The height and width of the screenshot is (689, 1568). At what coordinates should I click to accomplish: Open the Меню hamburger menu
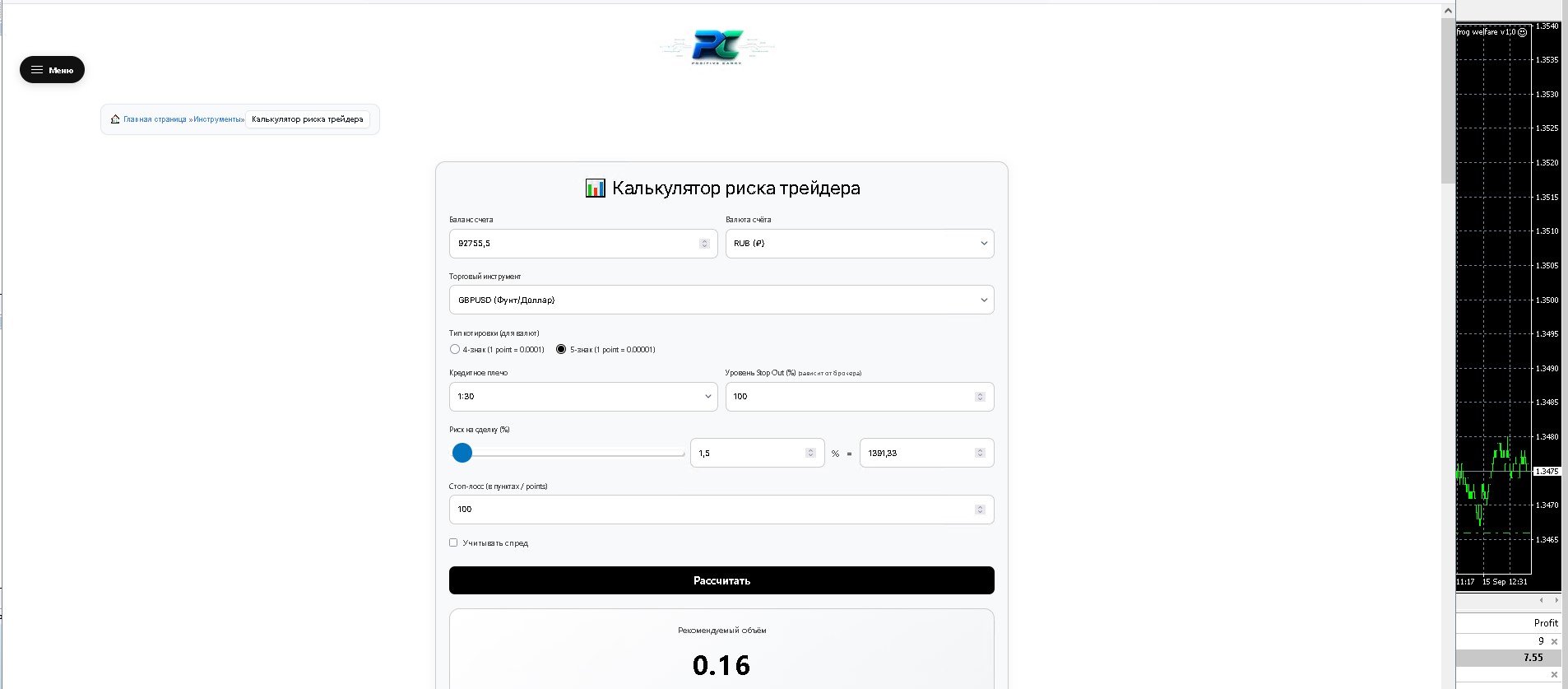52,70
